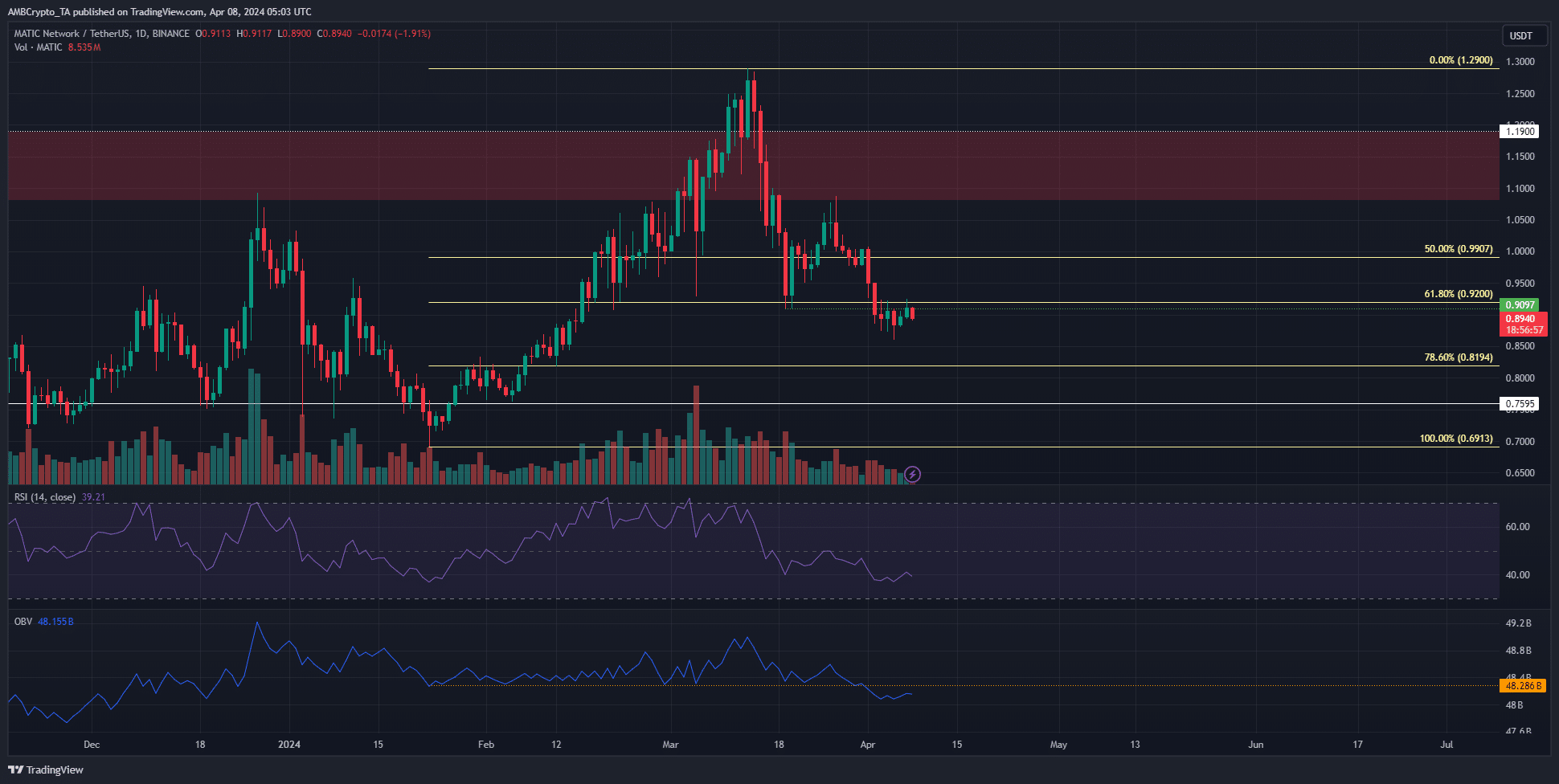Click the Jul label on time axis
This screenshot has height=784, width=1559.
point(1446,745)
